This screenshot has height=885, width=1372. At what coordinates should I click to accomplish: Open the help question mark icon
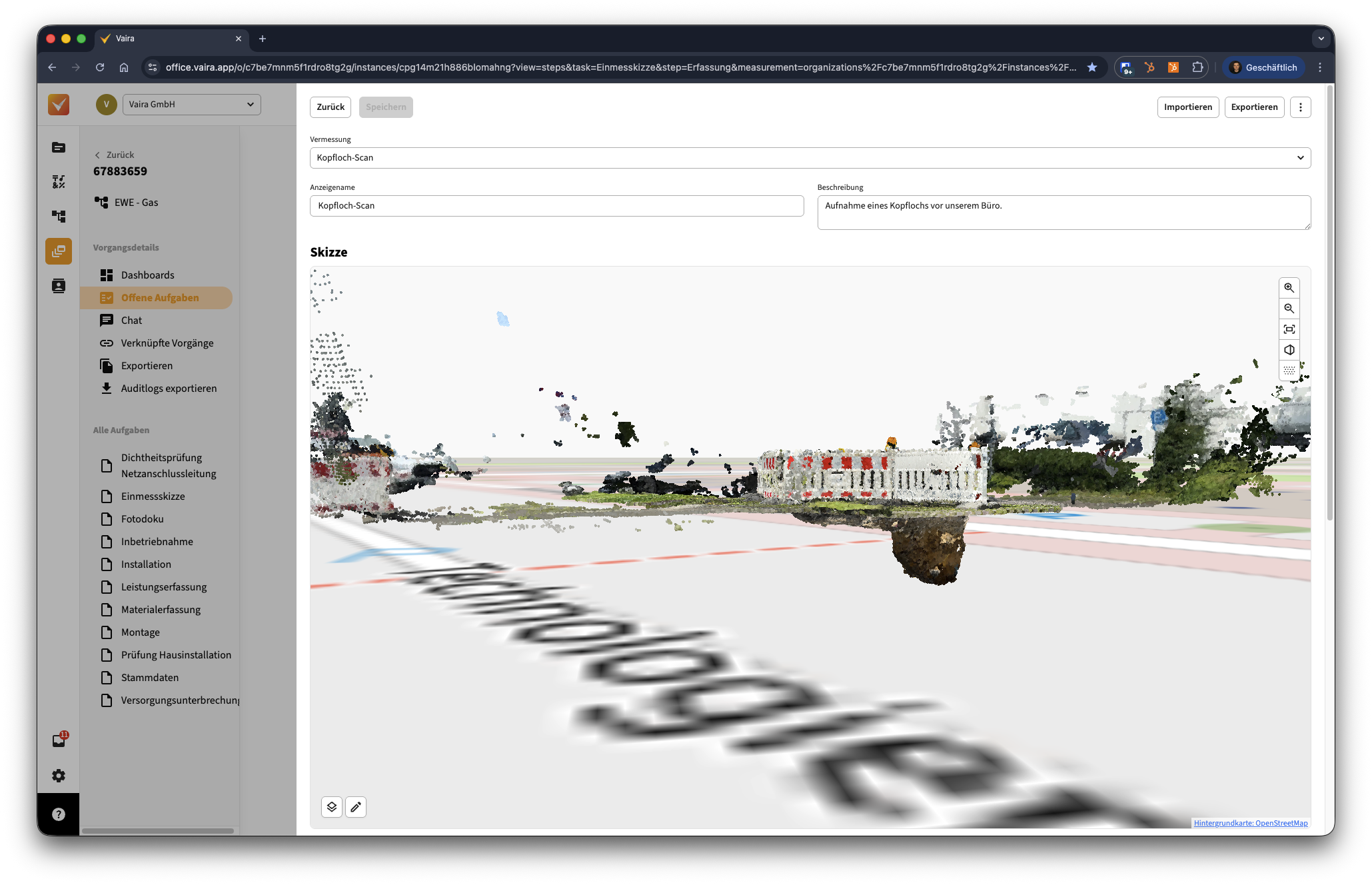(59, 814)
